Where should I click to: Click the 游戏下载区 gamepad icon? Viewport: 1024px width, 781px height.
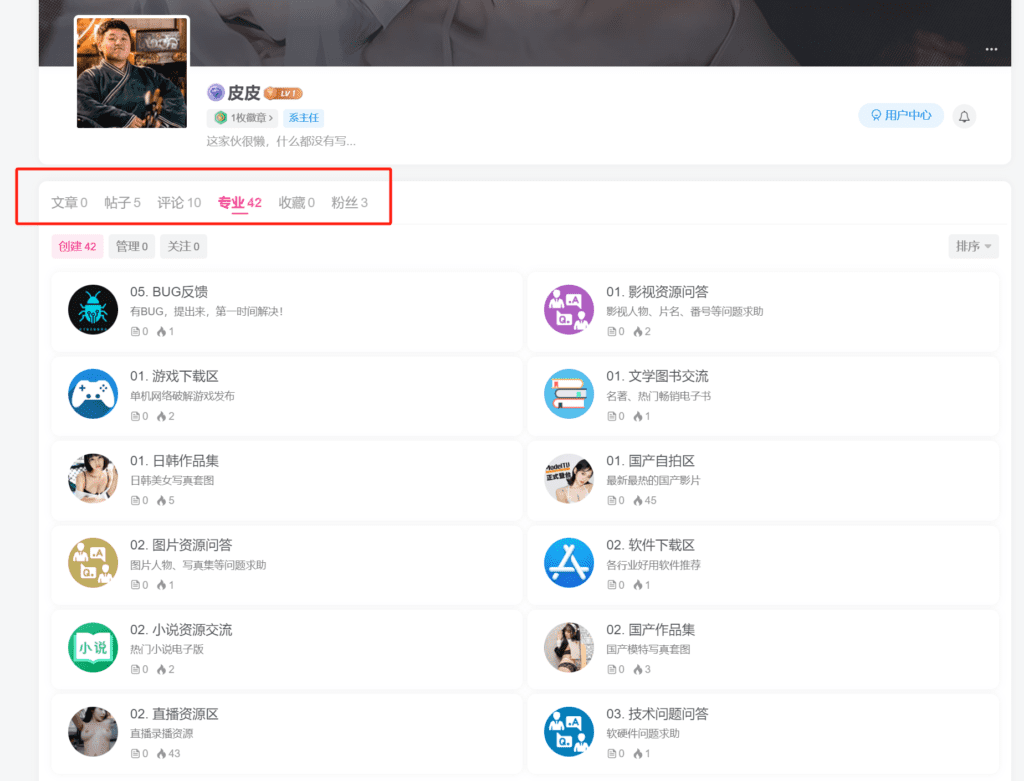click(92, 394)
